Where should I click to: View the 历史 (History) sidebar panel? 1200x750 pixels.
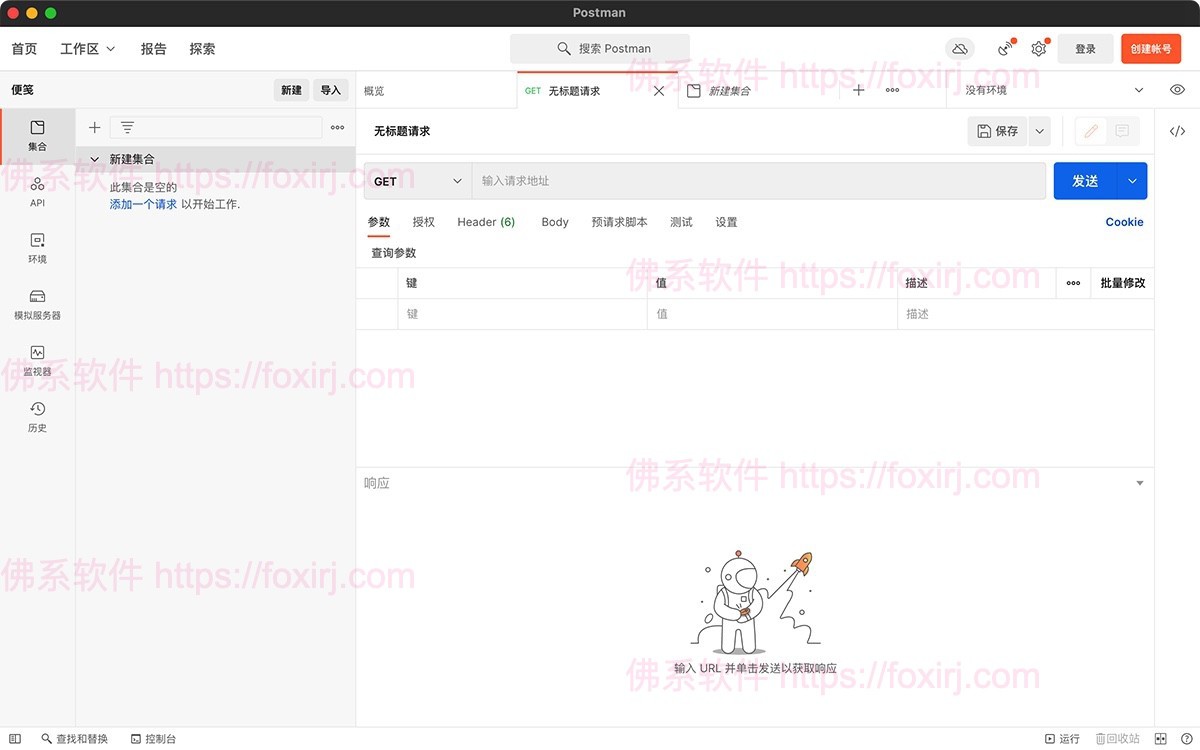pos(37,415)
